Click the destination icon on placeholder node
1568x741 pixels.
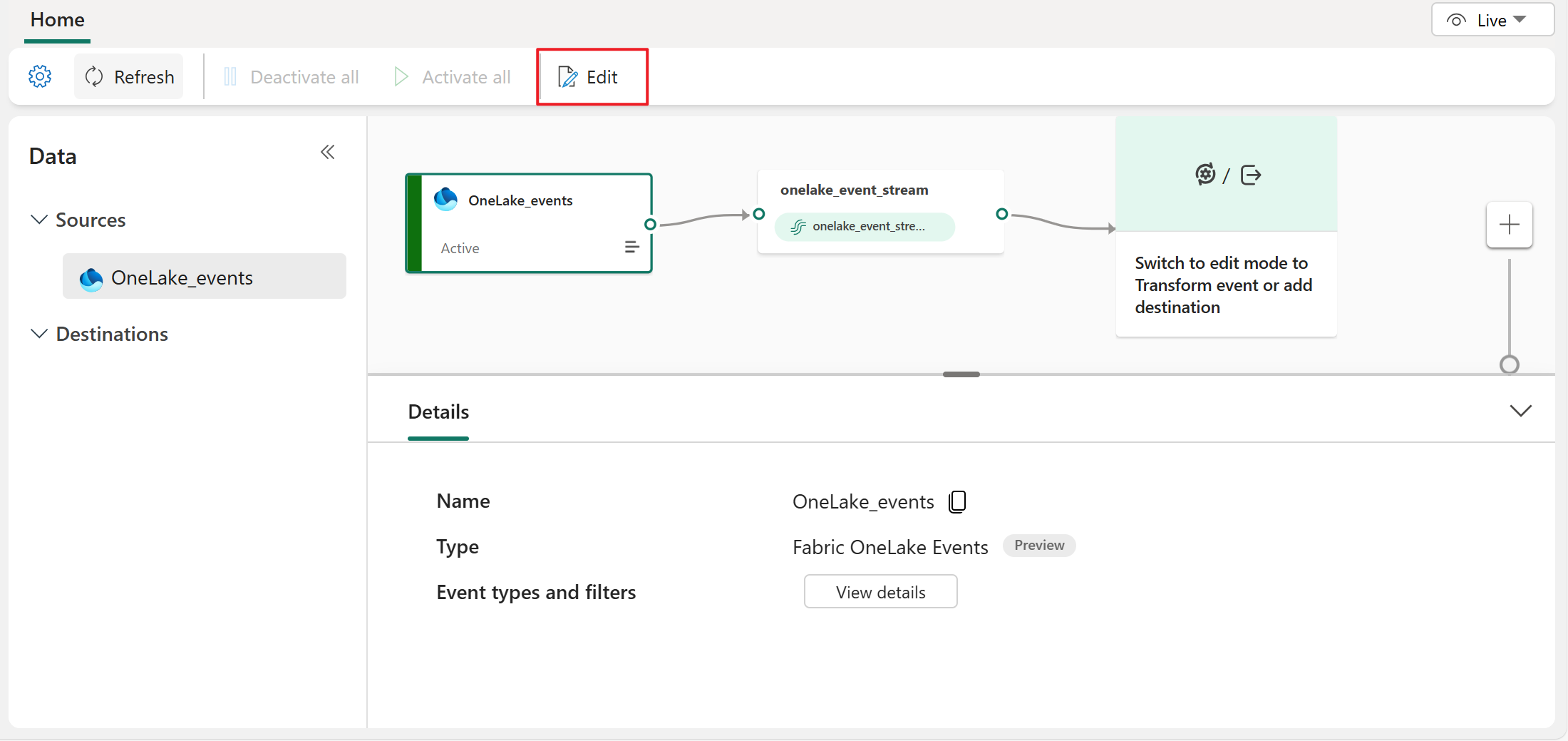1251,175
